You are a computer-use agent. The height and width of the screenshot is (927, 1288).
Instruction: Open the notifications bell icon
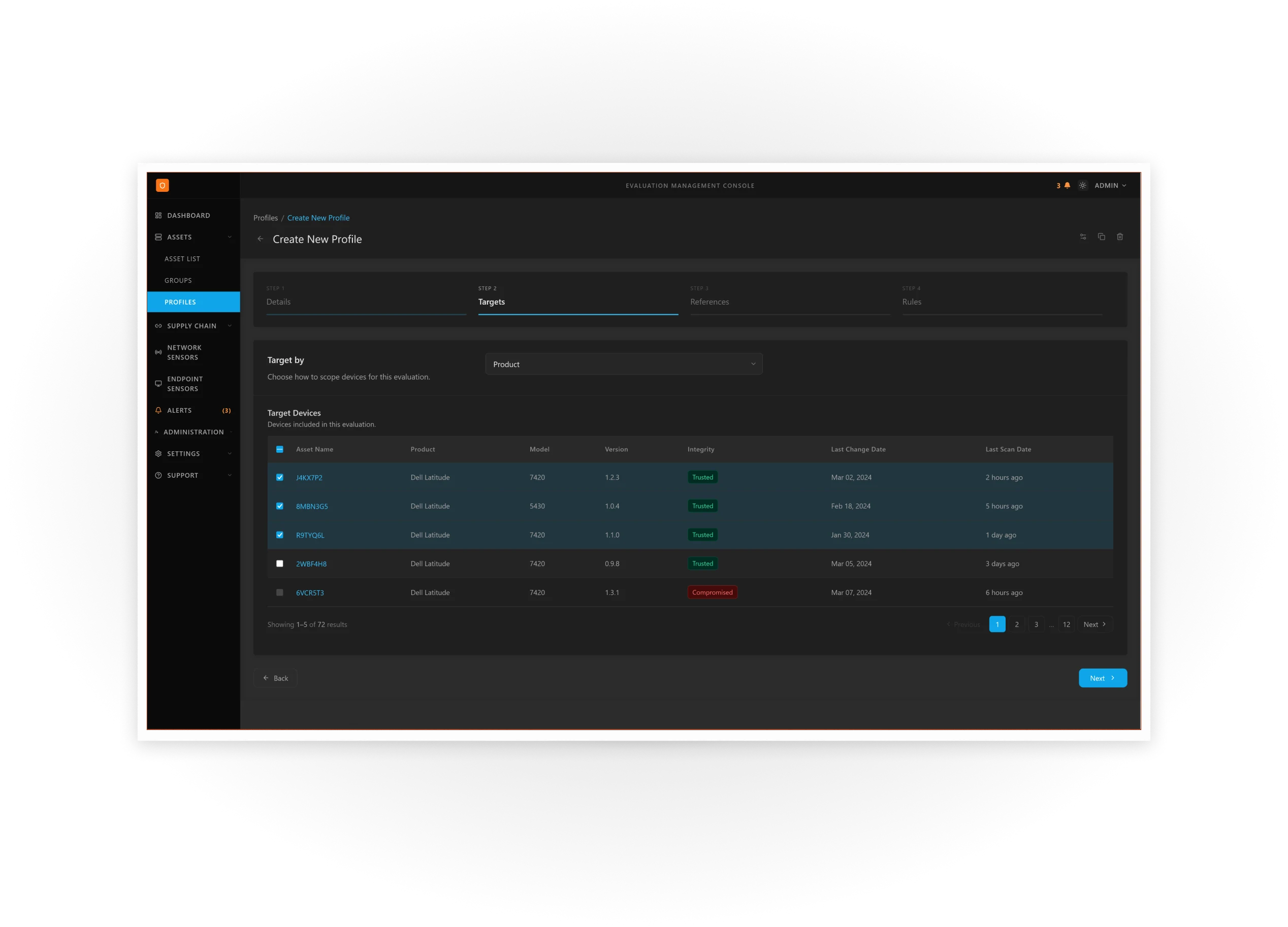[1067, 186]
